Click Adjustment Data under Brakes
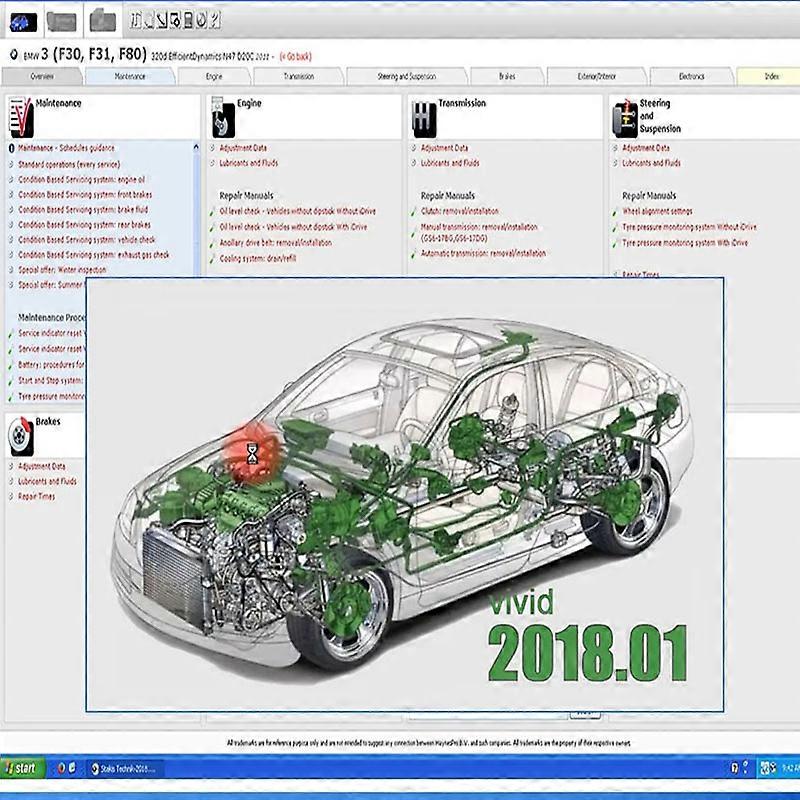Viewport: 800px width, 800px height. (42, 465)
